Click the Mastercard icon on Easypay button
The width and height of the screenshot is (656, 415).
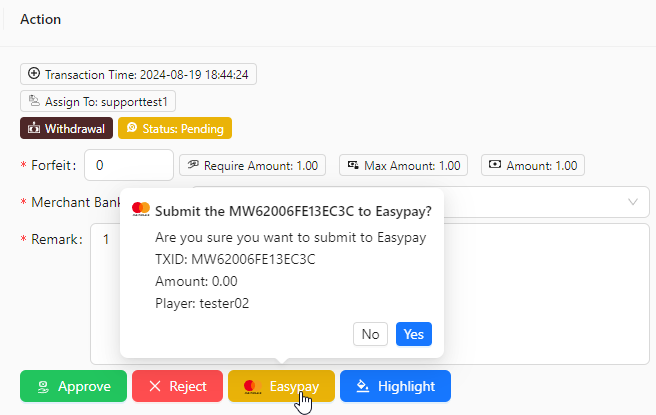(x=253, y=387)
